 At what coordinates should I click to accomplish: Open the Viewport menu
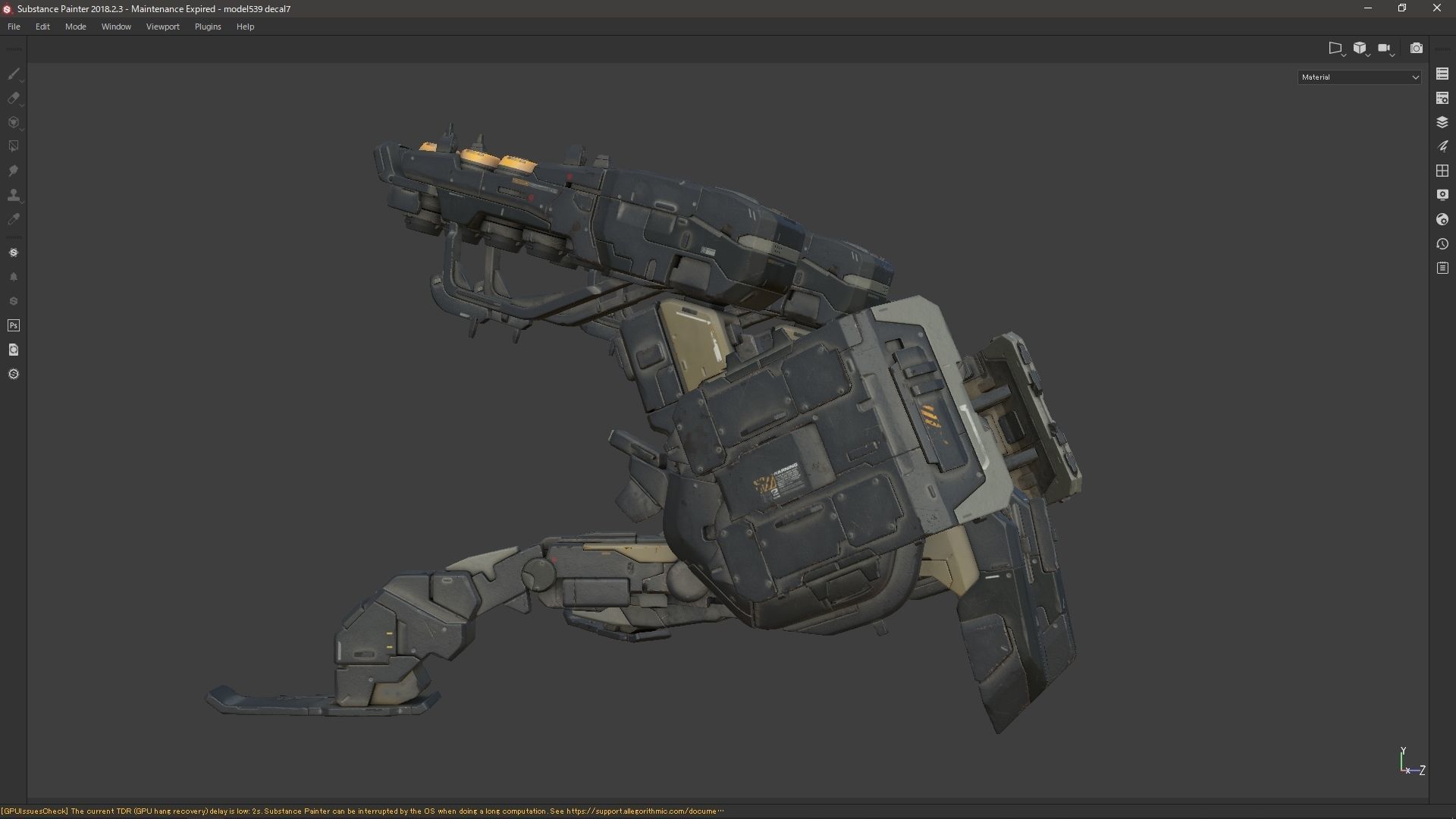click(x=162, y=27)
